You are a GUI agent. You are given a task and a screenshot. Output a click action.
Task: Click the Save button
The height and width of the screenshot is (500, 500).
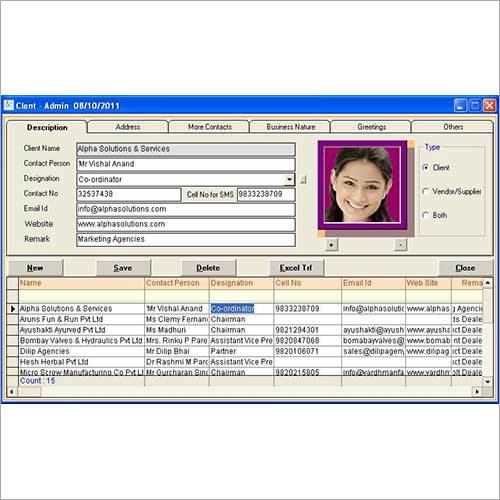pyautogui.click(x=123, y=268)
